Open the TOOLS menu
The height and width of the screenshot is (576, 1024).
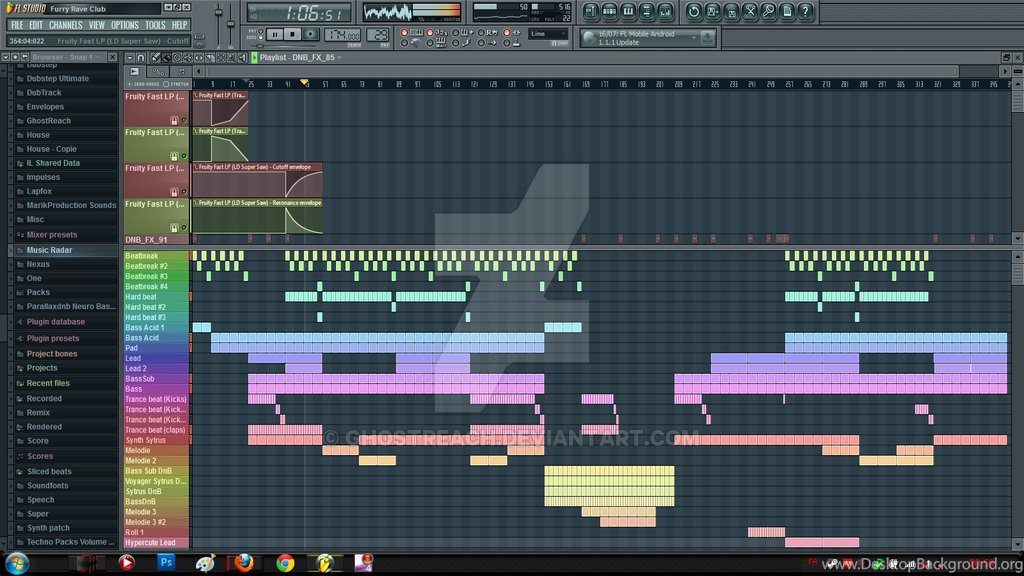point(155,25)
